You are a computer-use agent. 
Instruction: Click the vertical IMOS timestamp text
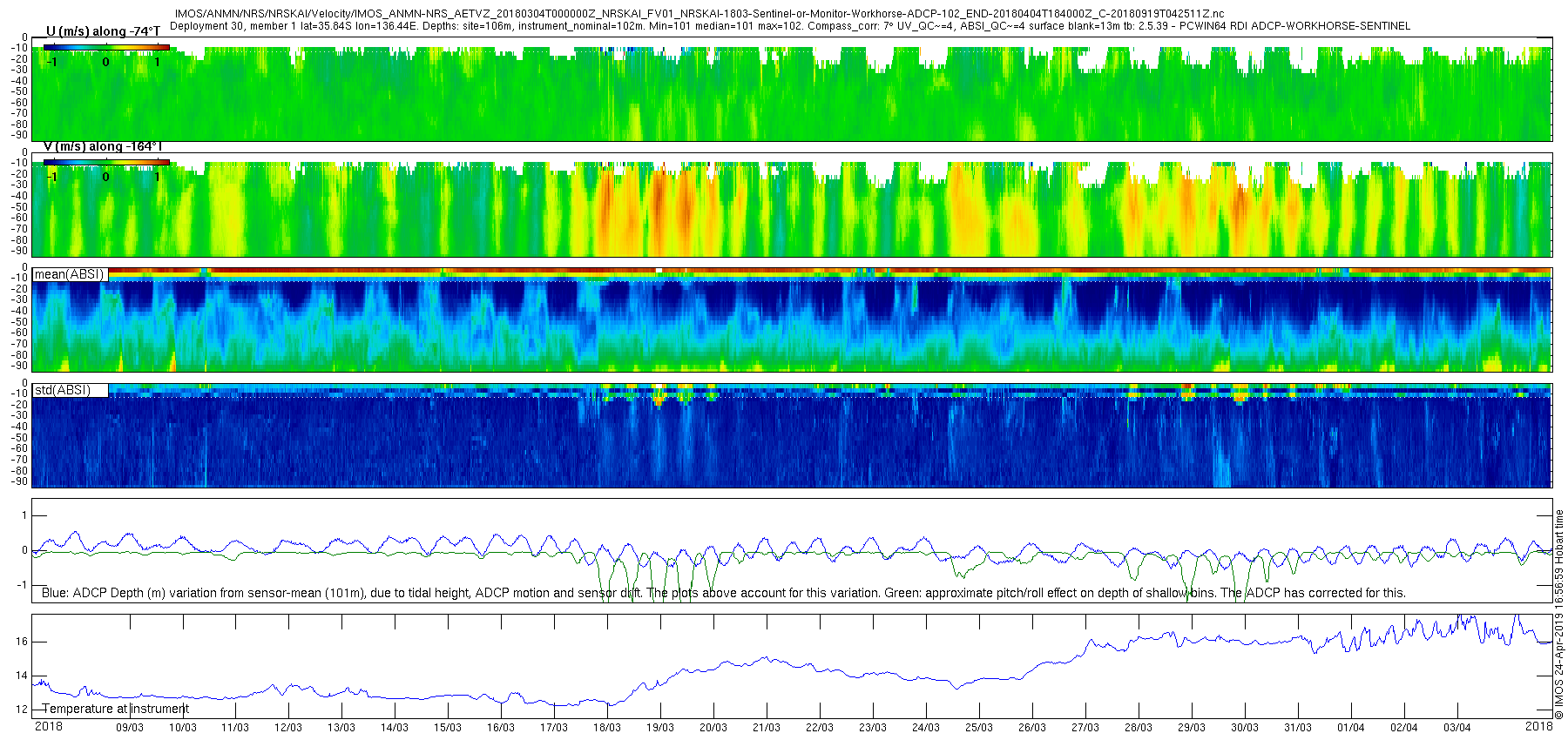(1559, 620)
